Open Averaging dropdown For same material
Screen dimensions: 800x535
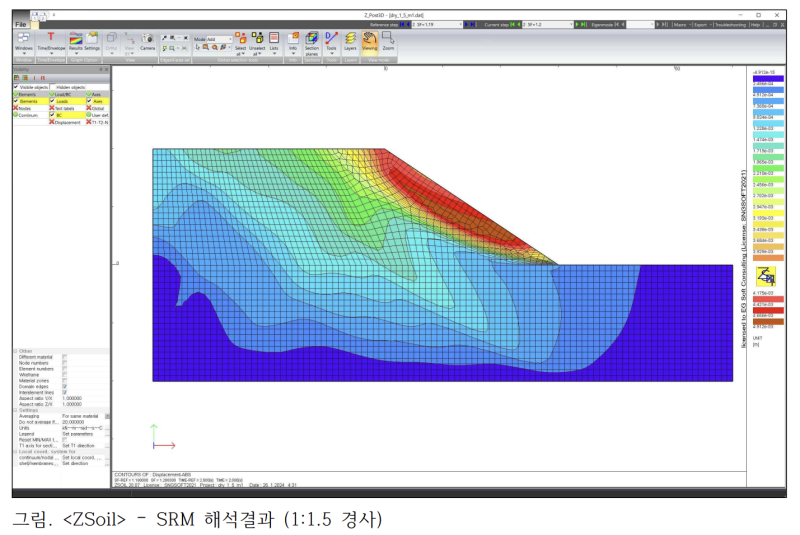107,416
